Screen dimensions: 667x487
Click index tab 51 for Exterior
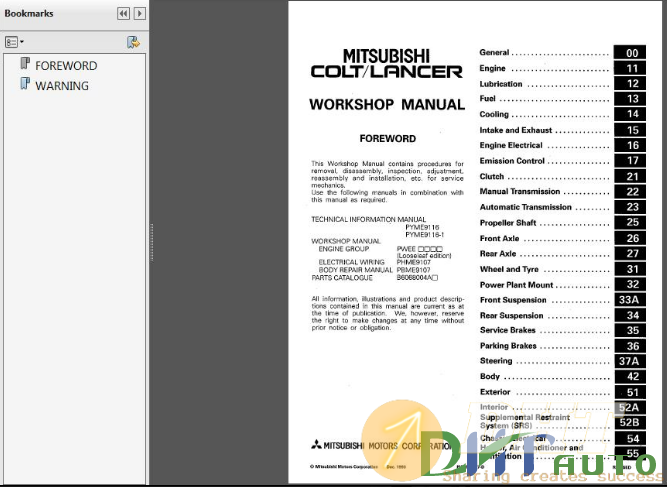tap(630, 392)
